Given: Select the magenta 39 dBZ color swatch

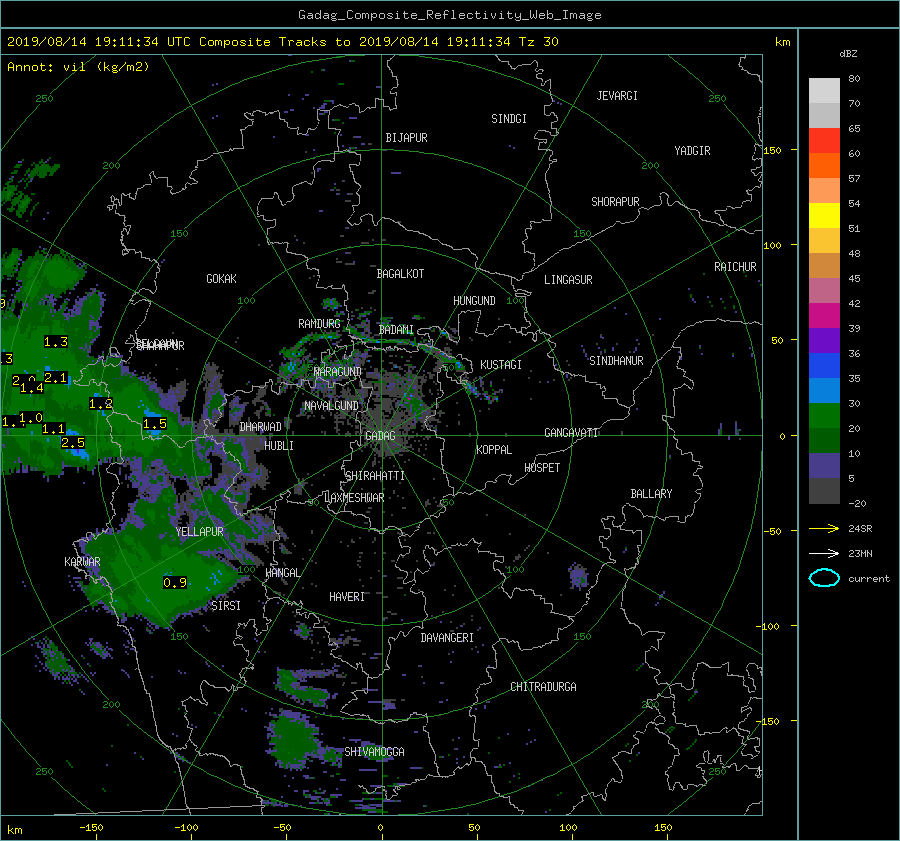Looking at the screenshot, I should 824,316.
